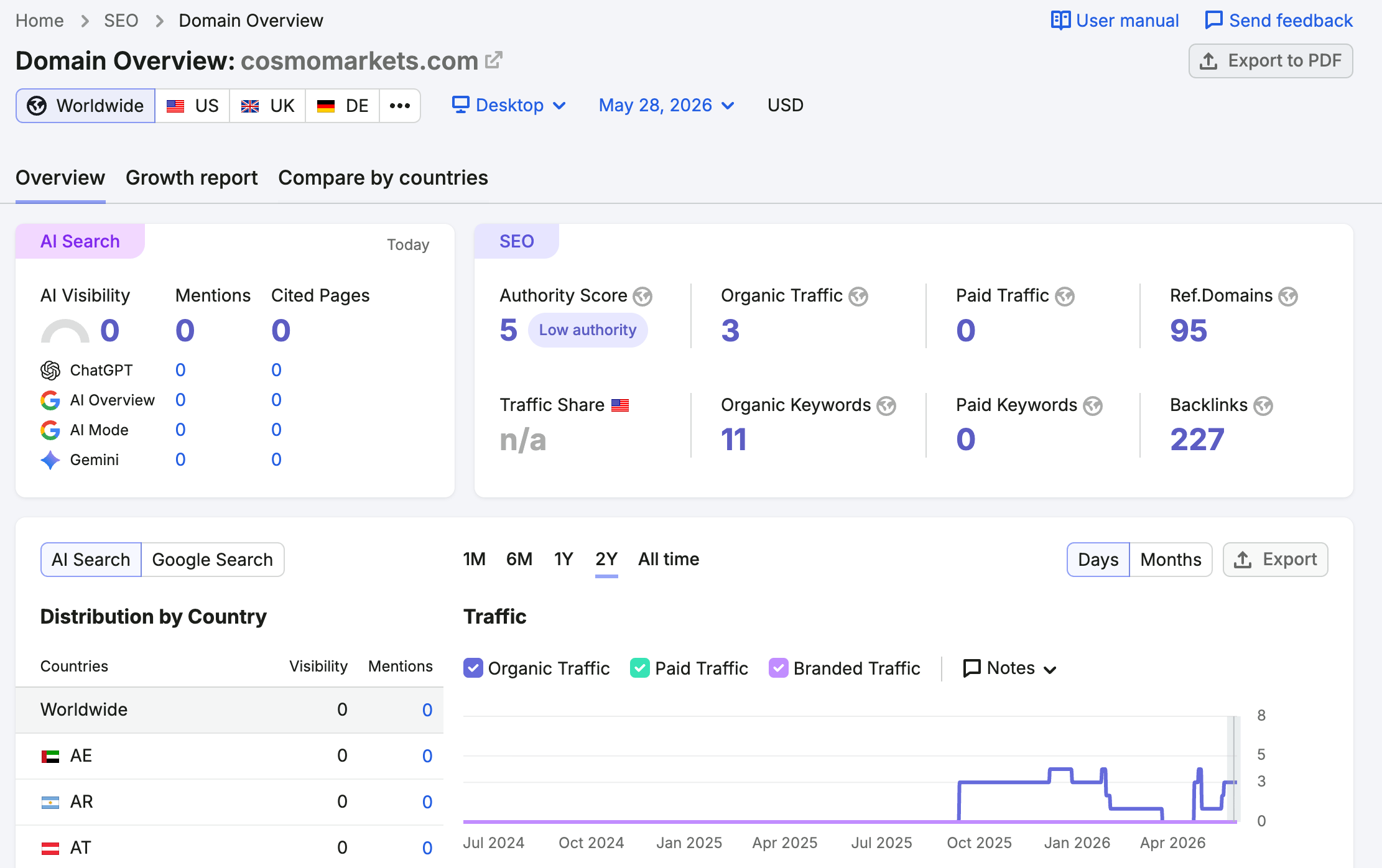The height and width of the screenshot is (868, 1382).
Task: Click the UK flag icon
Action: pyautogui.click(x=250, y=106)
